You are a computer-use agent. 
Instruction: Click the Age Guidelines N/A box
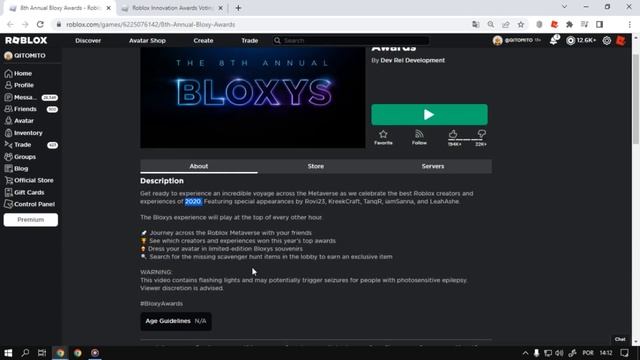(176, 321)
